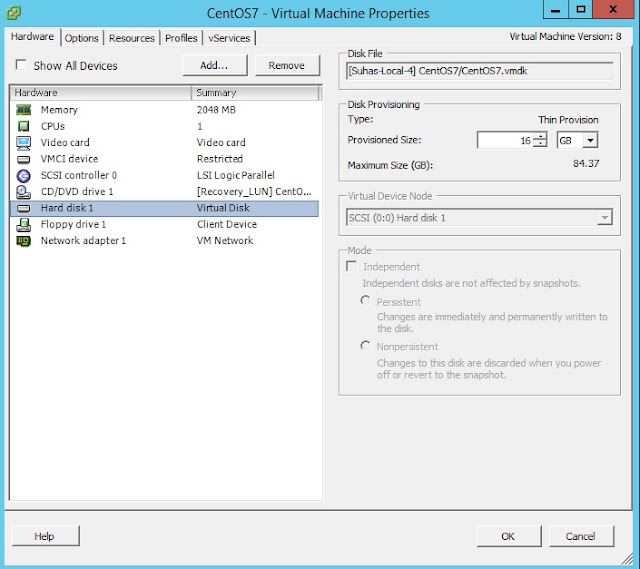The image size is (640, 569).
Task: Click the [Recovery_LUN] summary text
Action: pos(254,191)
